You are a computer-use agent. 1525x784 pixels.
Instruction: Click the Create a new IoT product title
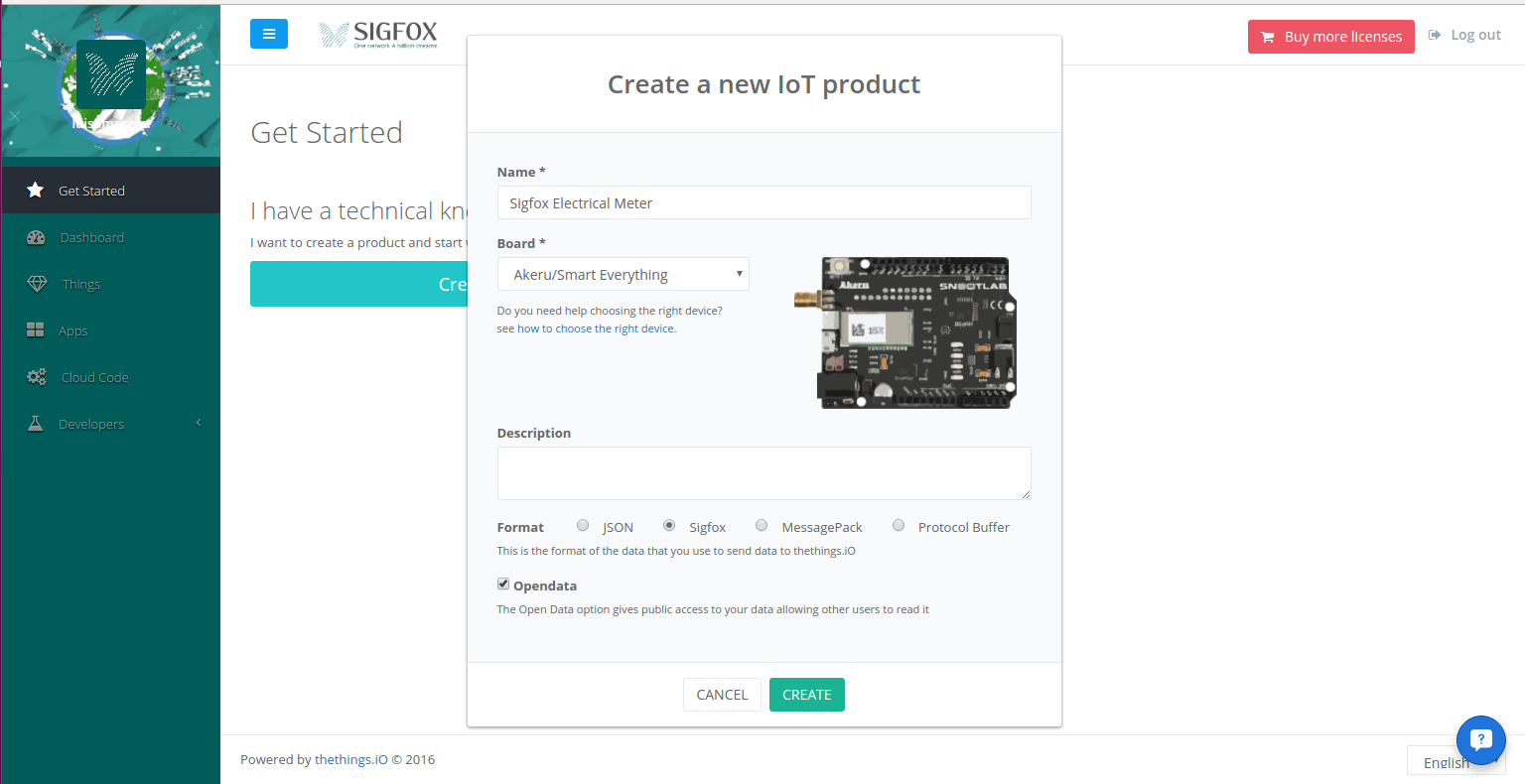click(x=763, y=84)
